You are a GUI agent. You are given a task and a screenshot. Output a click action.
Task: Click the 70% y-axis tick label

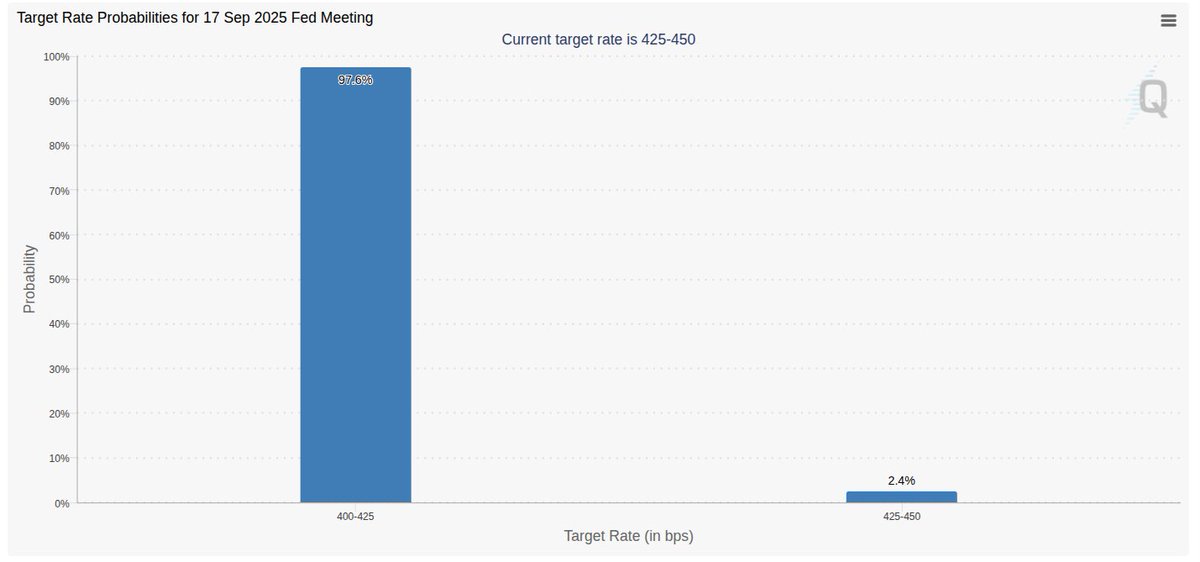(60, 191)
